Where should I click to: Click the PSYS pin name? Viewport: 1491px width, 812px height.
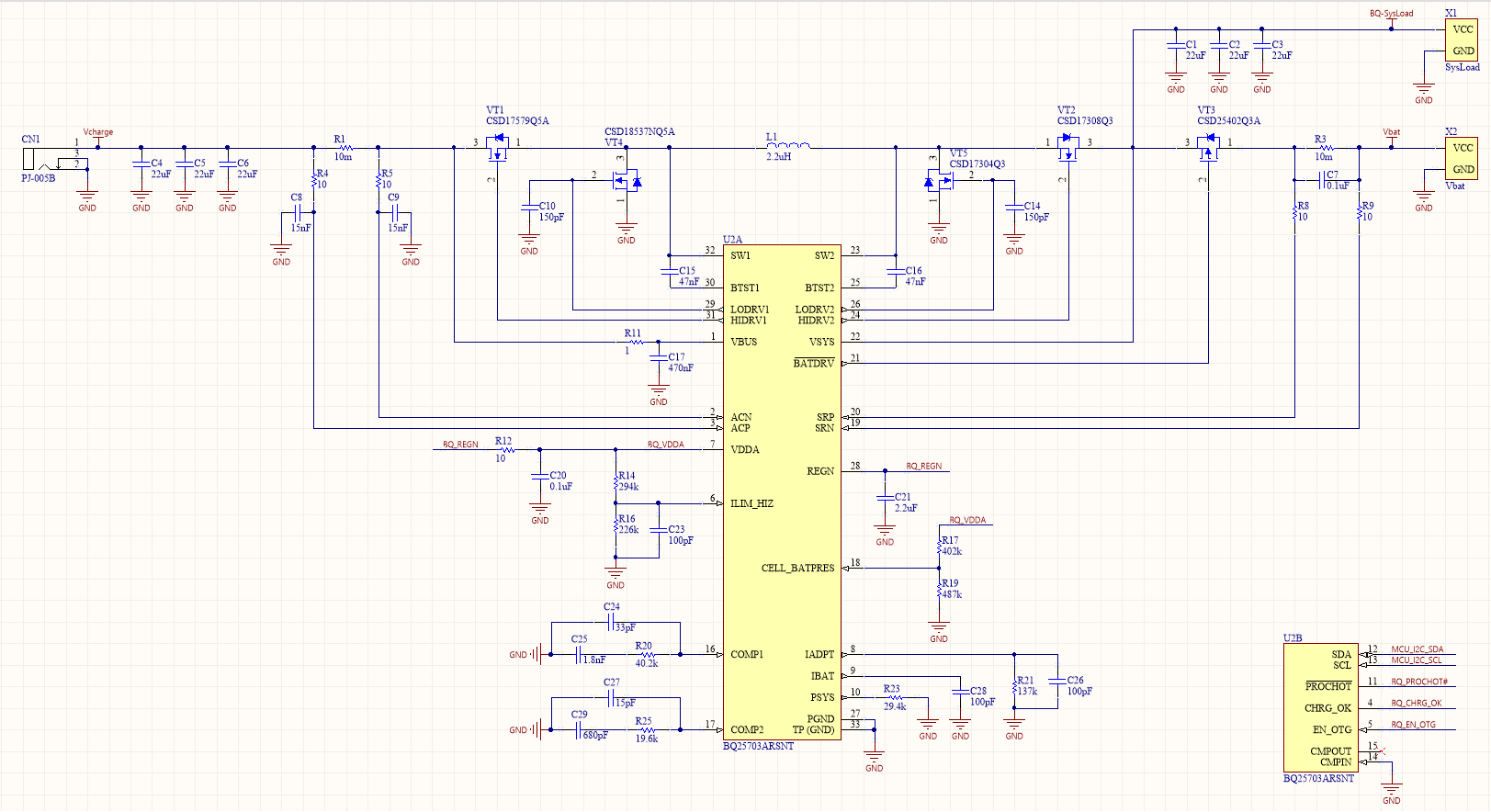pyautogui.click(x=822, y=698)
